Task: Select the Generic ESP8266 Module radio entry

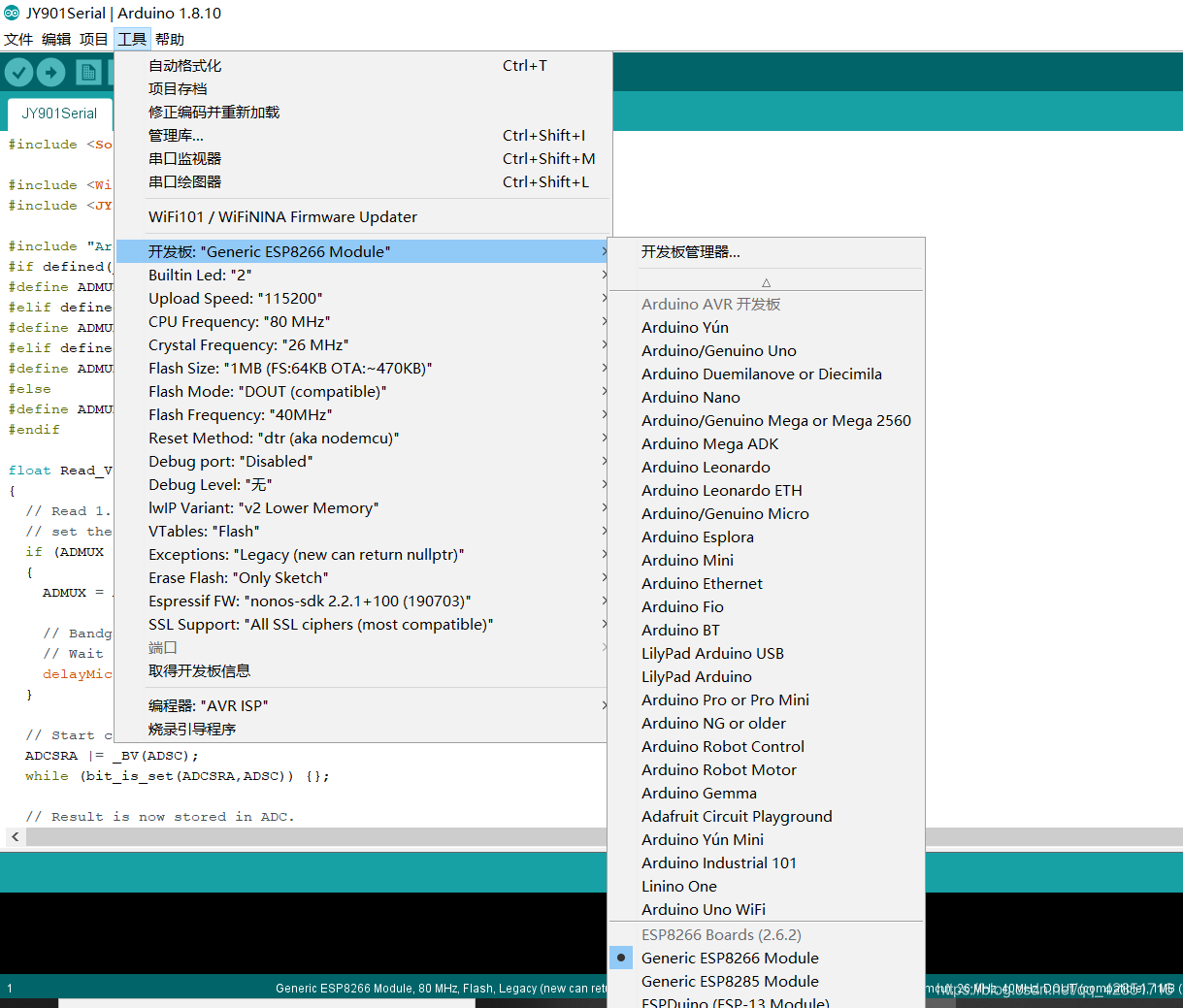Action: tap(766, 958)
